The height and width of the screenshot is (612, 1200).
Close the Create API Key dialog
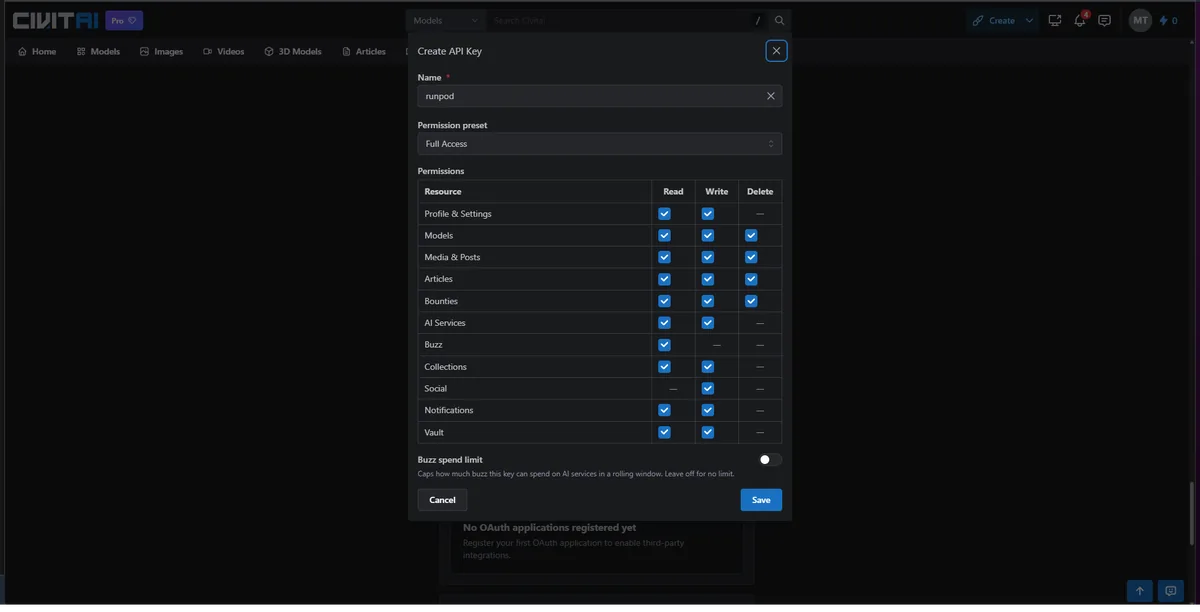(776, 51)
